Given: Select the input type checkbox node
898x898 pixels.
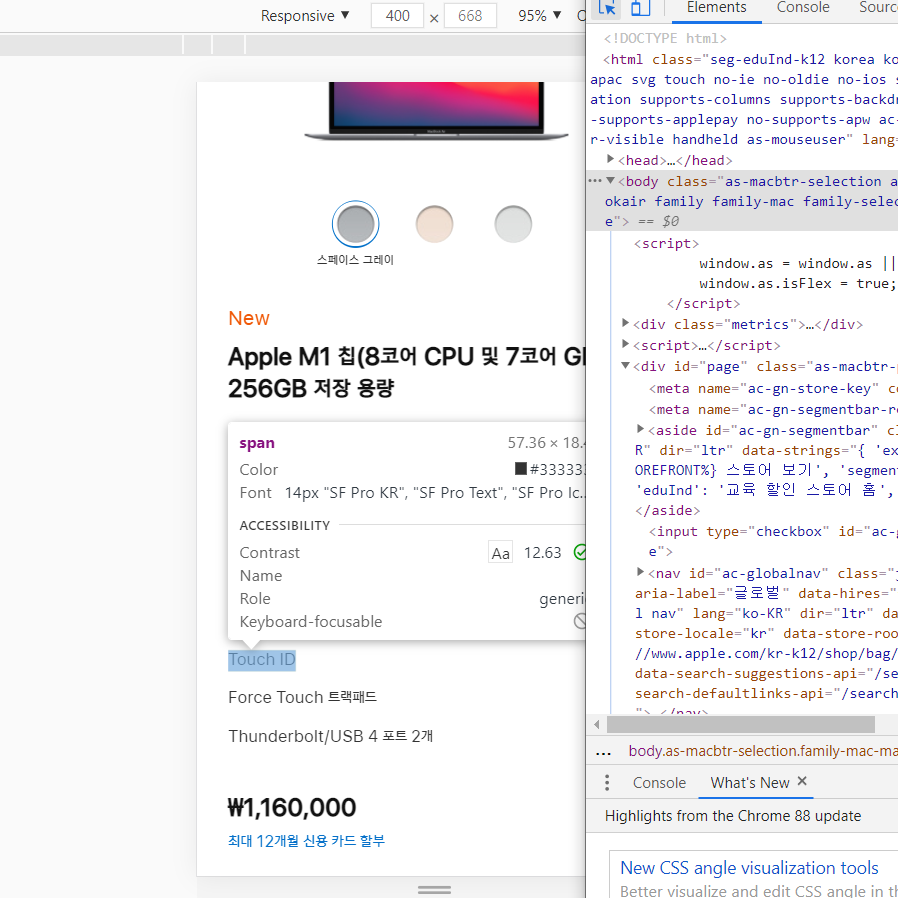Looking at the screenshot, I should (x=773, y=541).
